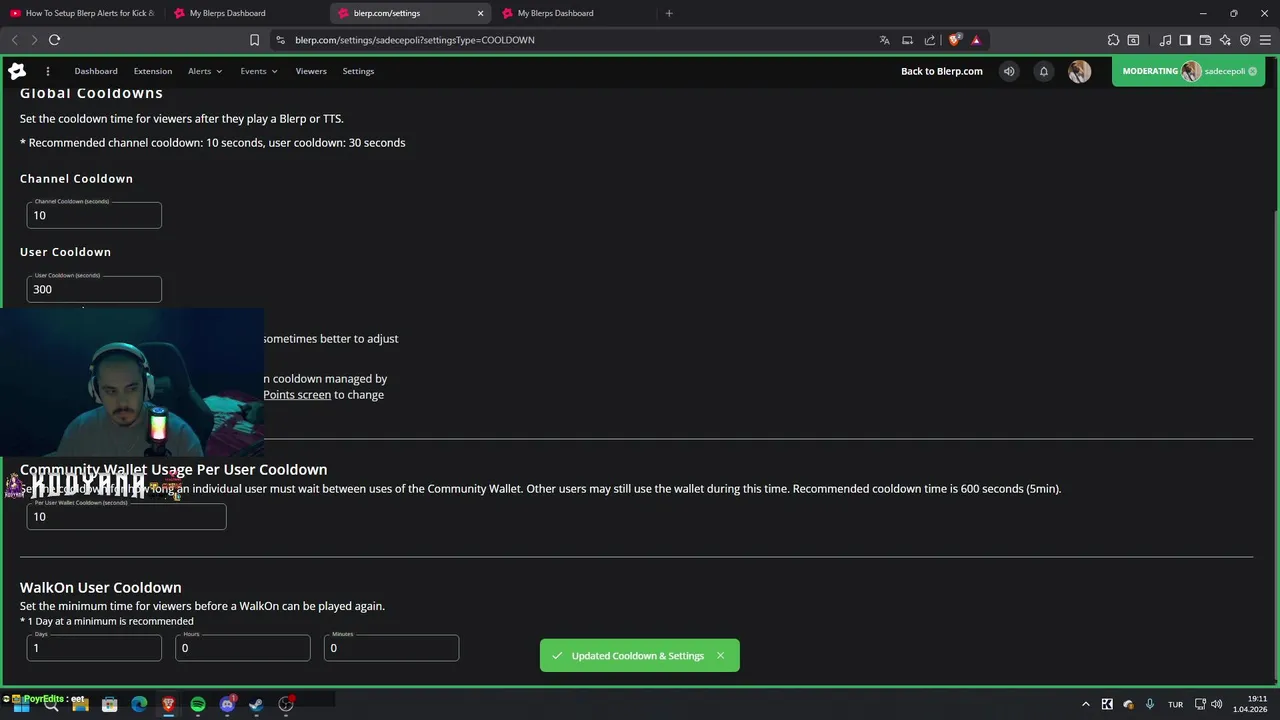This screenshot has width=1280, height=720.
Task: Click the microphone tray icon
Action: [1150, 704]
